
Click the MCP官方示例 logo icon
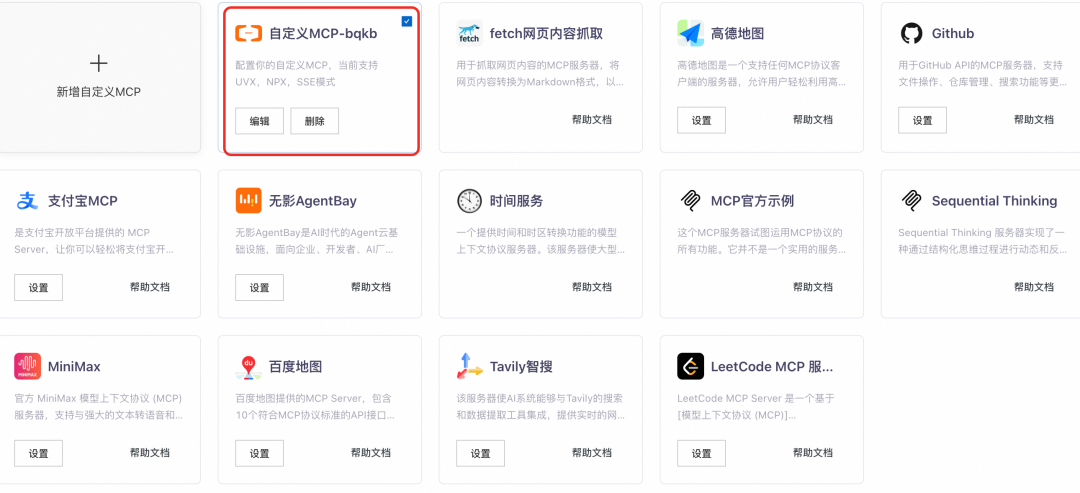[690, 200]
